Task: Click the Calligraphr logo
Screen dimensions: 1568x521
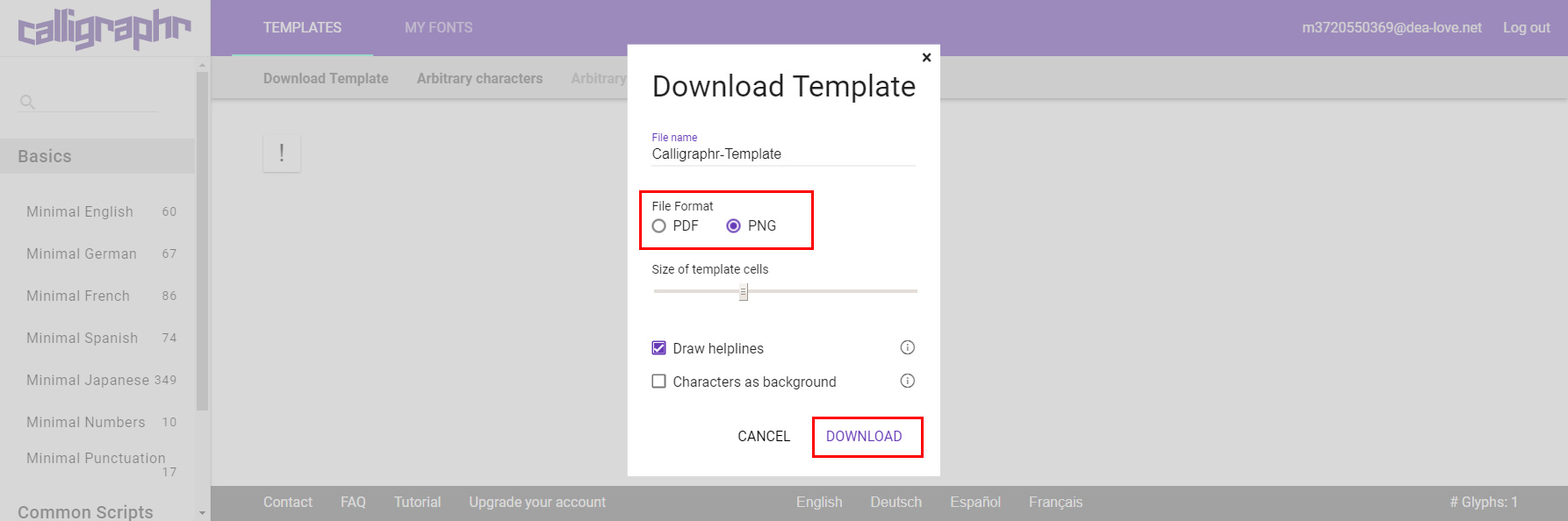Action: tap(104, 29)
